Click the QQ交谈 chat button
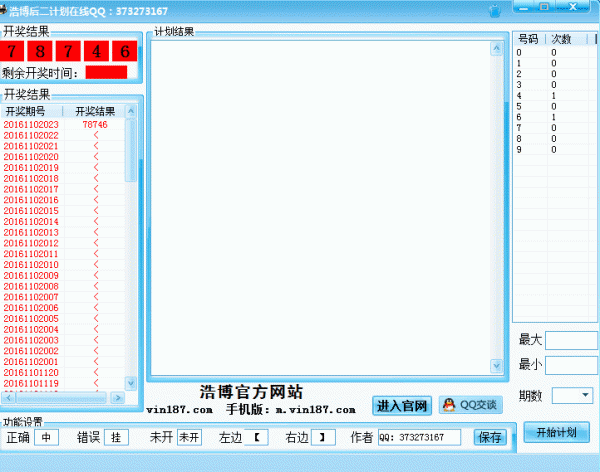600x472 pixels. (x=470, y=405)
